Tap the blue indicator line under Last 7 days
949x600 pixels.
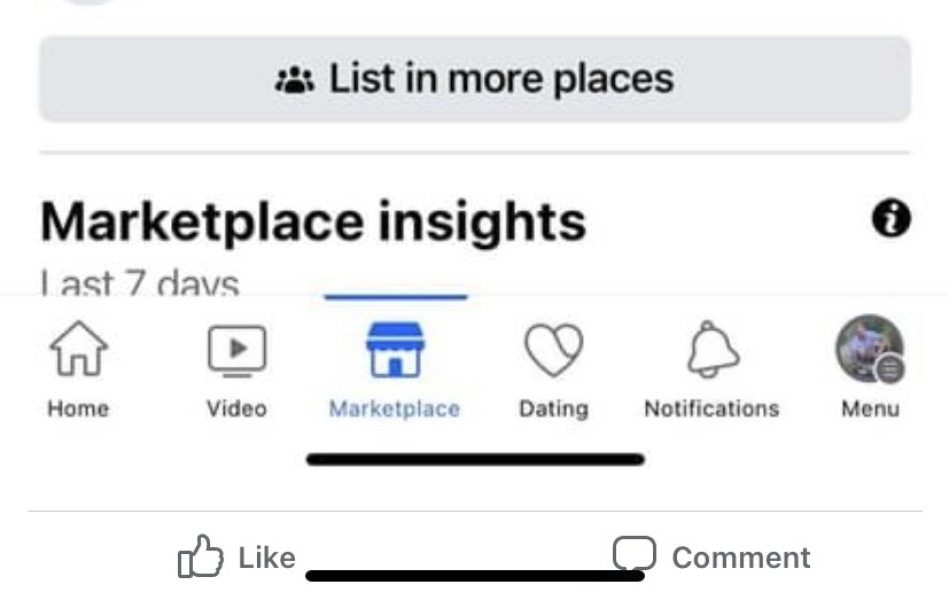coord(396,295)
